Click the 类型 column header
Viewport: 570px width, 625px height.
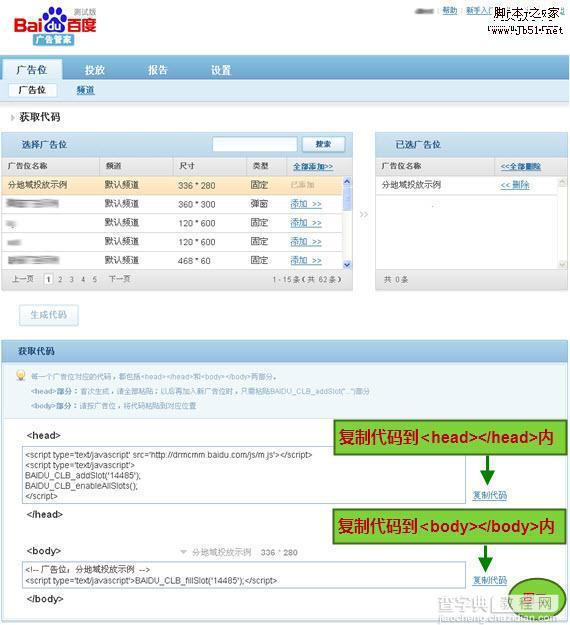coord(260,166)
